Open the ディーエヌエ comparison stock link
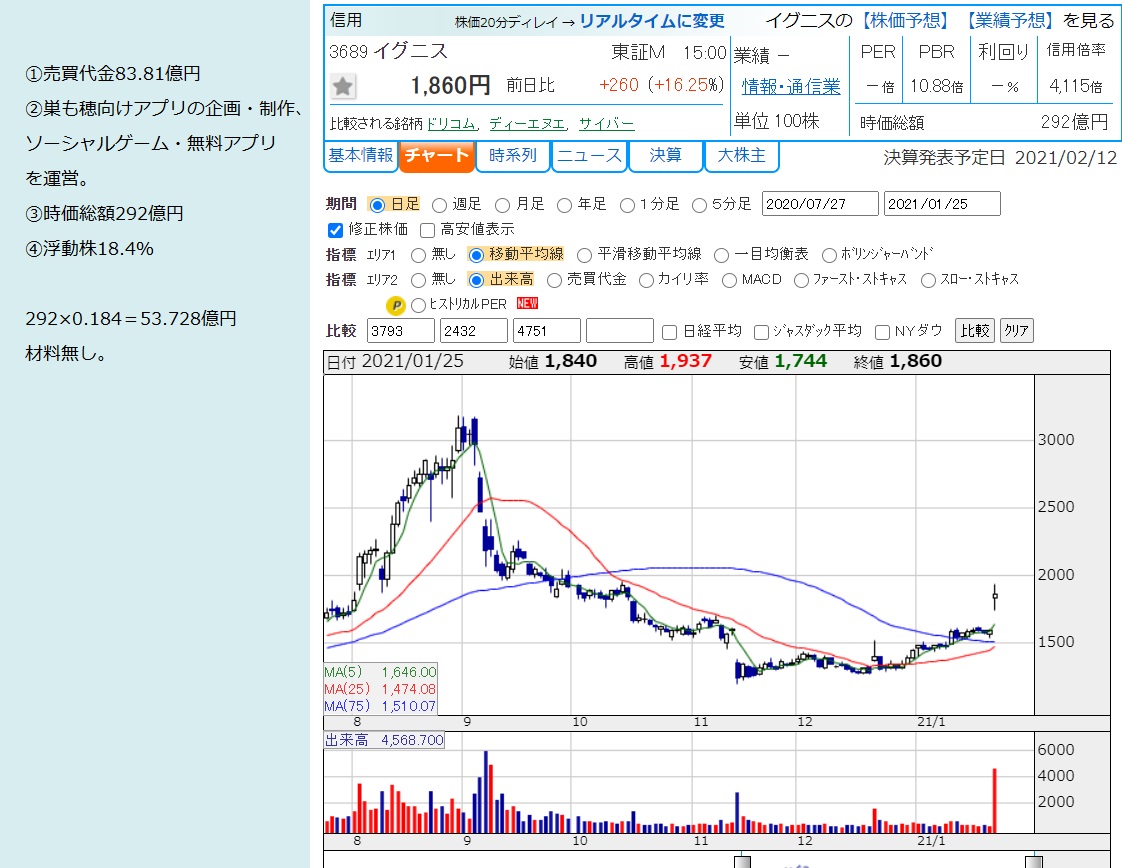Image resolution: width=1122 pixels, height=868 pixels. coord(527,124)
